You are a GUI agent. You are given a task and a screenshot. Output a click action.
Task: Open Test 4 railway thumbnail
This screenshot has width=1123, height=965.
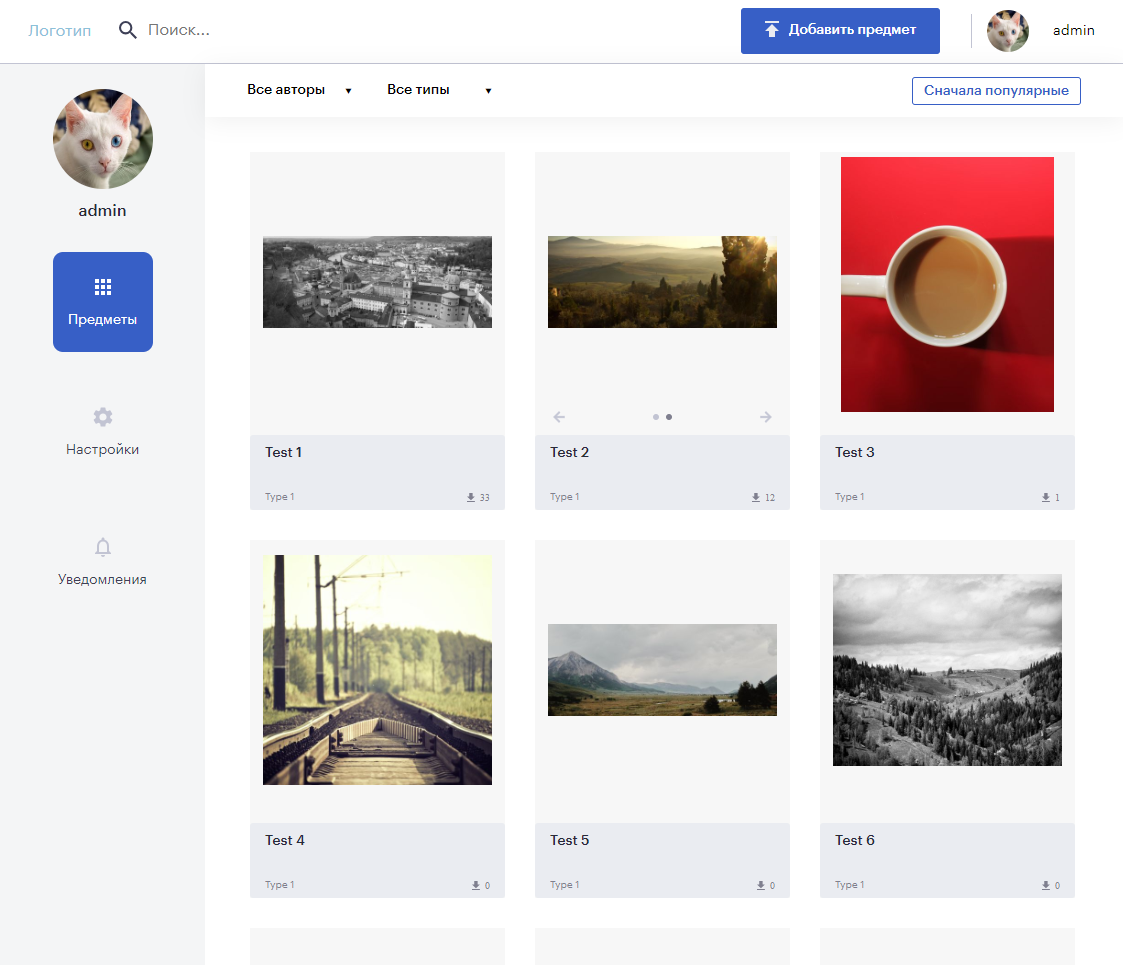click(377, 670)
